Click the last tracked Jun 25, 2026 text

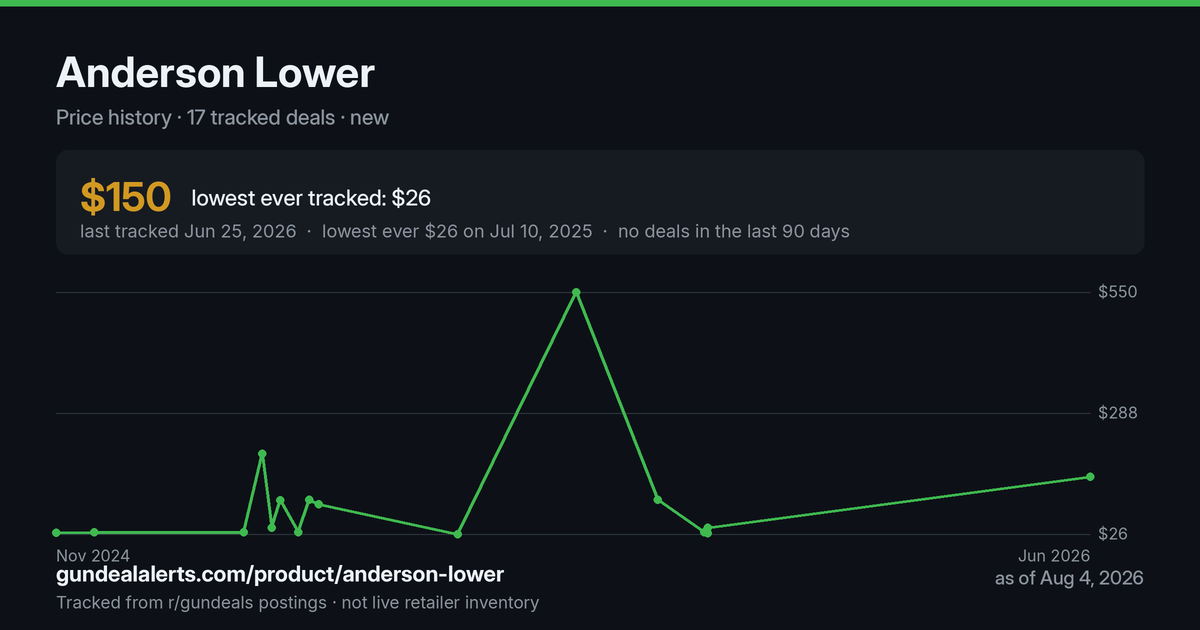coord(188,231)
